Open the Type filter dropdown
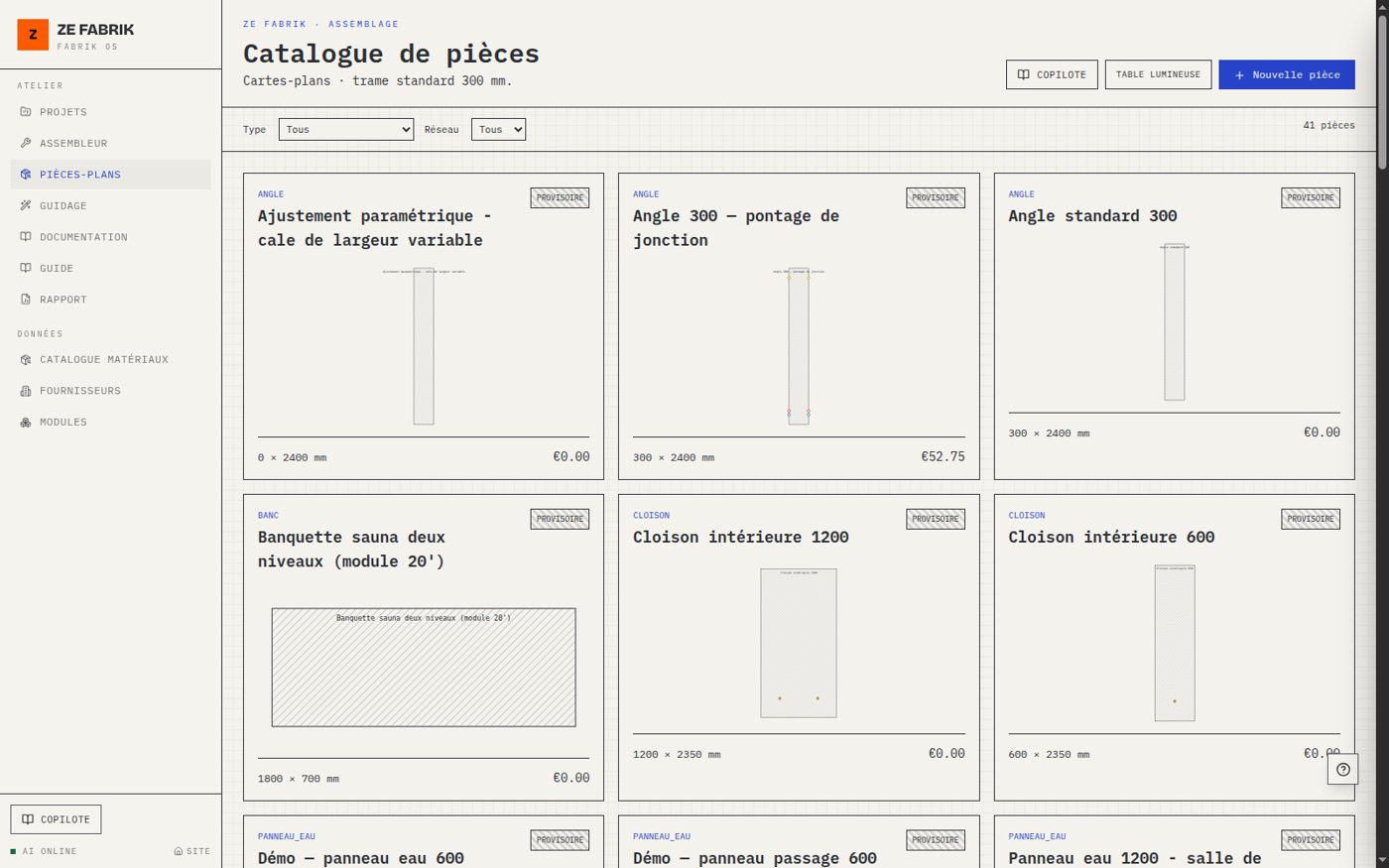 (x=346, y=129)
